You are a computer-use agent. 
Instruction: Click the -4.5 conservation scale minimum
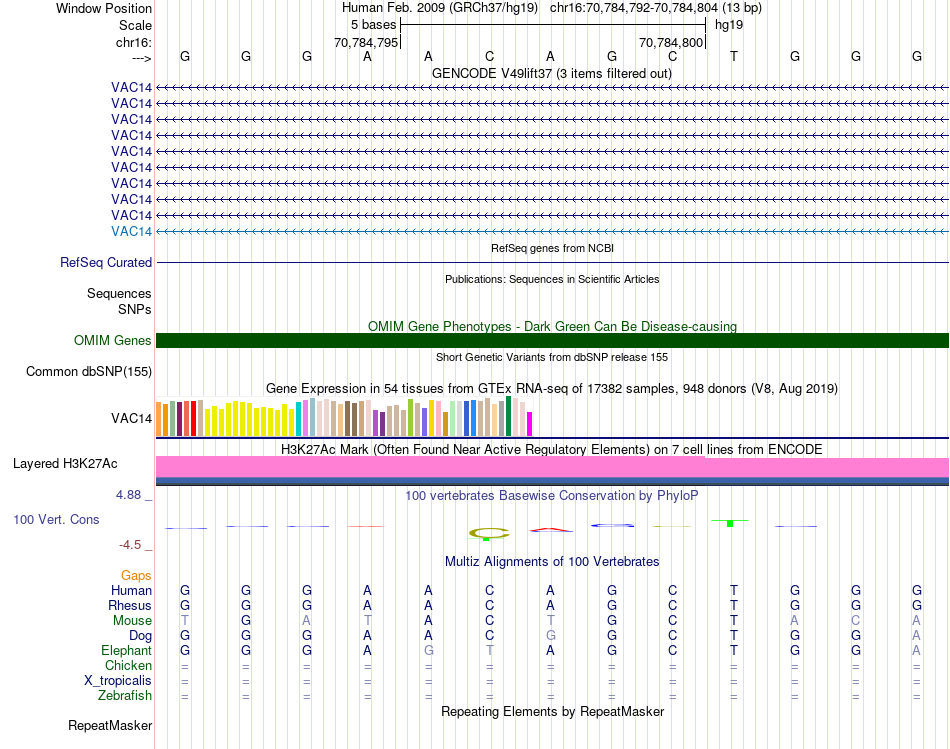(130, 545)
